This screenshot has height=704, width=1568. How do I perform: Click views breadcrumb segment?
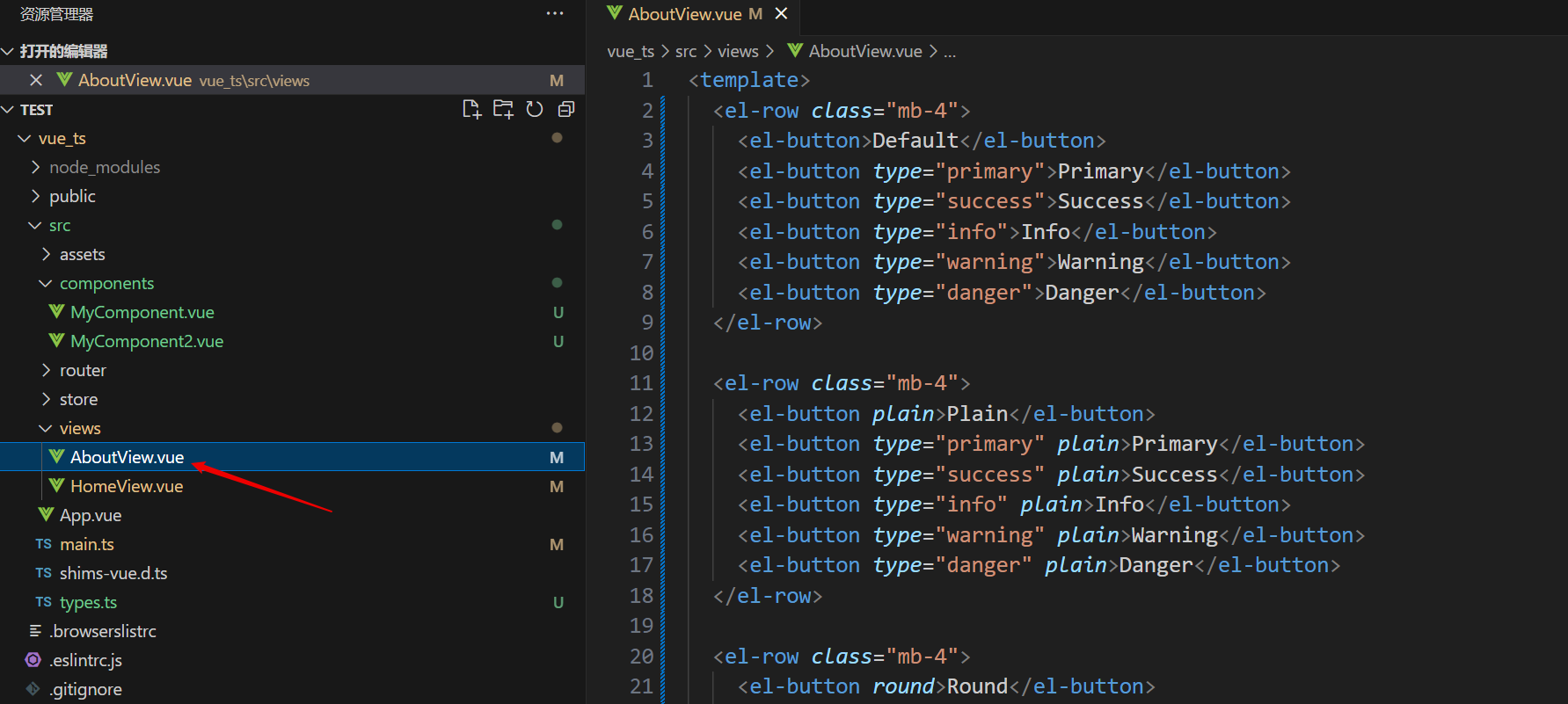click(x=738, y=51)
